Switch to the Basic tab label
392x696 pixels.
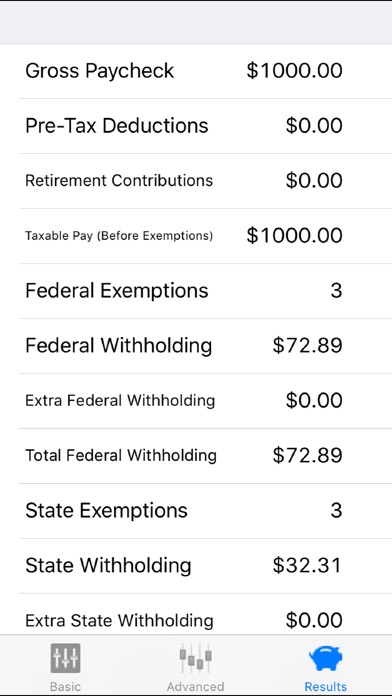tap(65, 686)
